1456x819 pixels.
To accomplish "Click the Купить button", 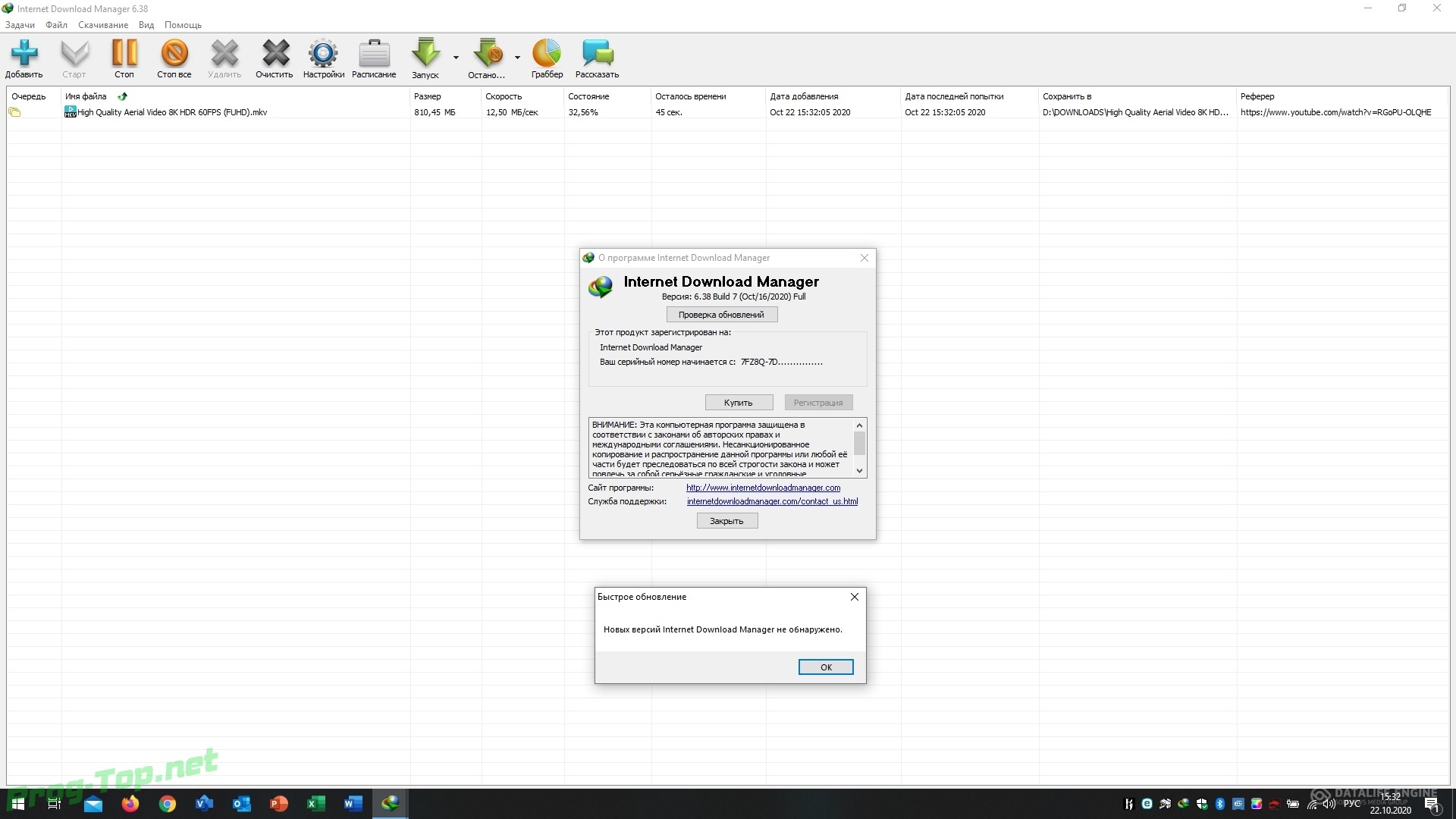I will click(739, 403).
